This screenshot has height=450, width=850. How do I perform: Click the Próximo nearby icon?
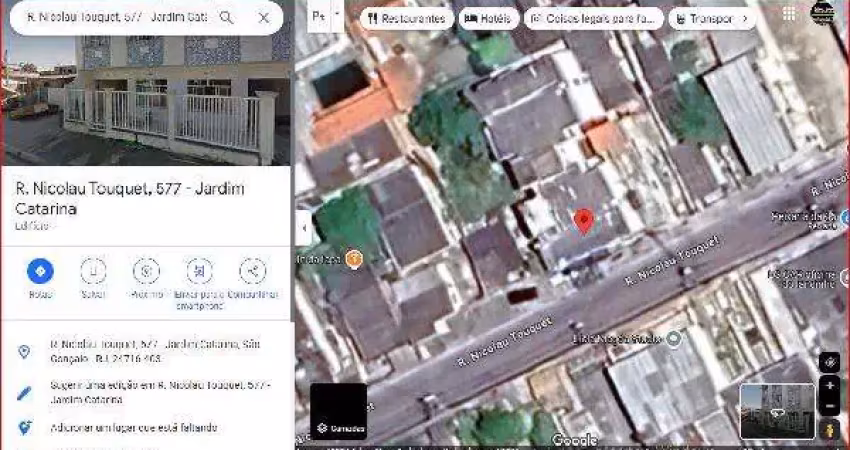click(x=146, y=271)
